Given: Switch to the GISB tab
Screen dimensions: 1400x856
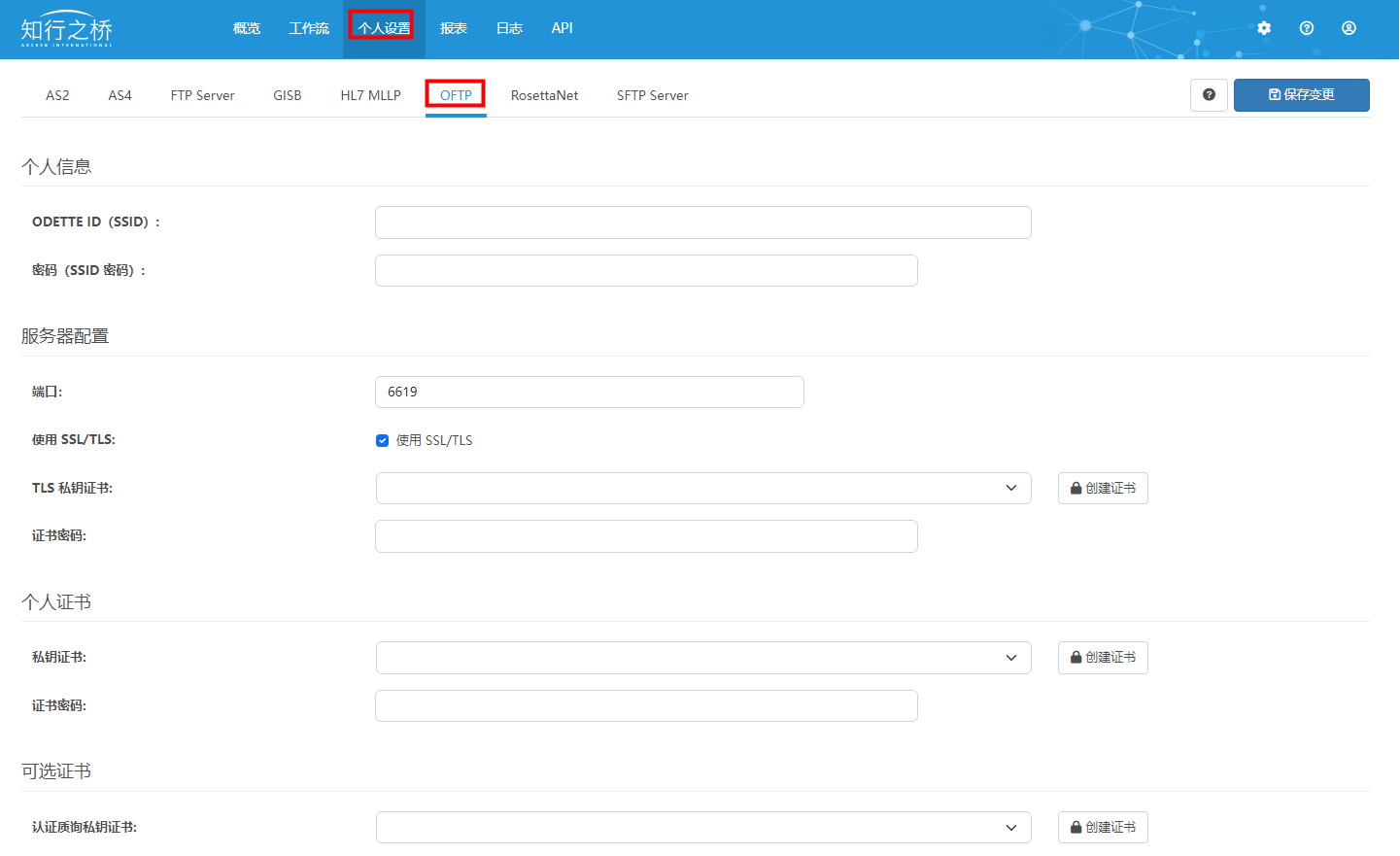Looking at the screenshot, I should 288,95.
